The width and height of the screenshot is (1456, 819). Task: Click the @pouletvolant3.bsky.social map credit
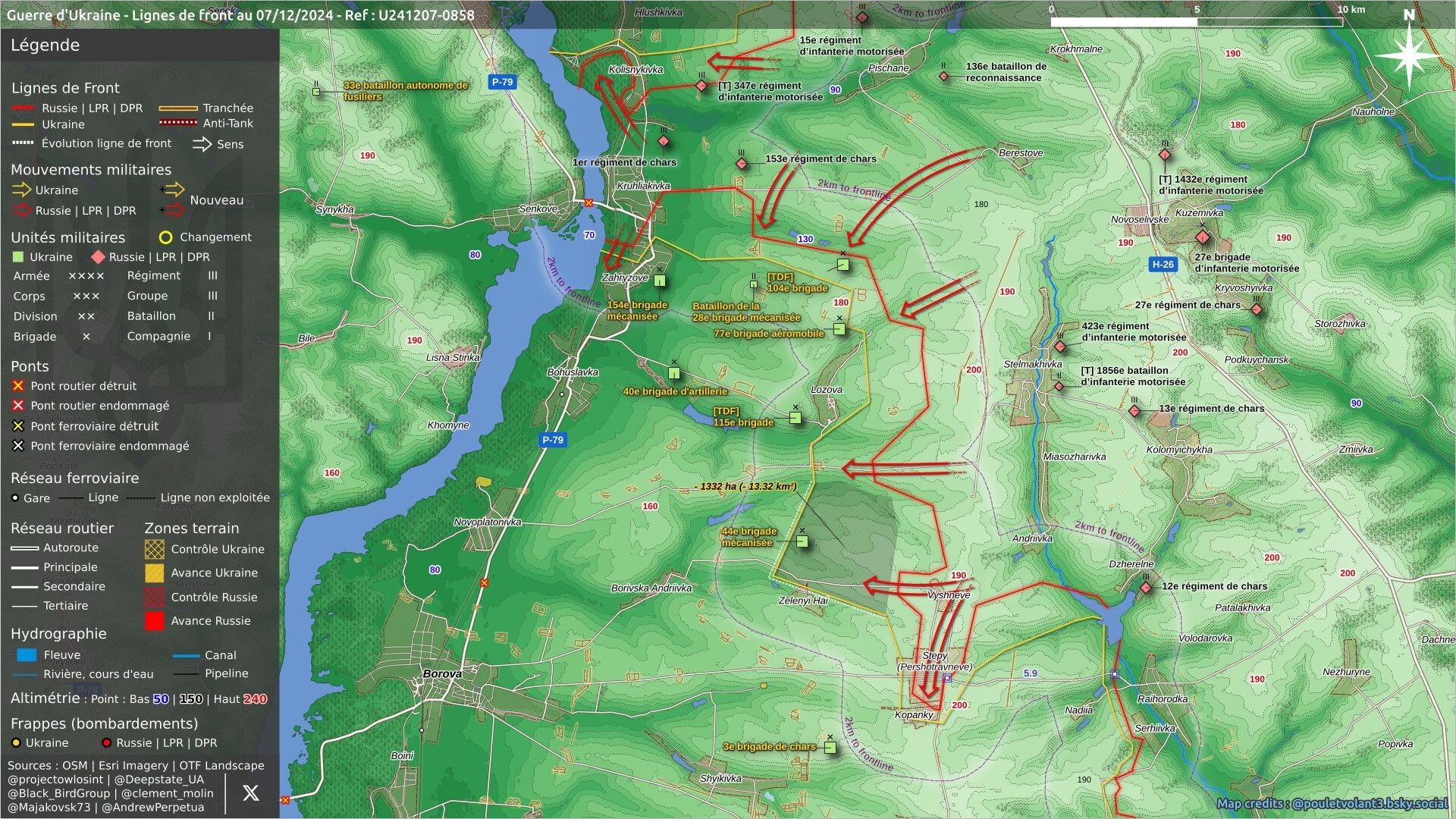tap(1370, 803)
